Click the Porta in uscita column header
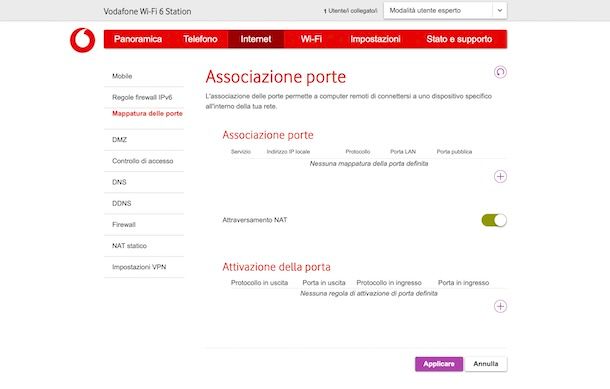The image size is (610, 389). (x=324, y=283)
